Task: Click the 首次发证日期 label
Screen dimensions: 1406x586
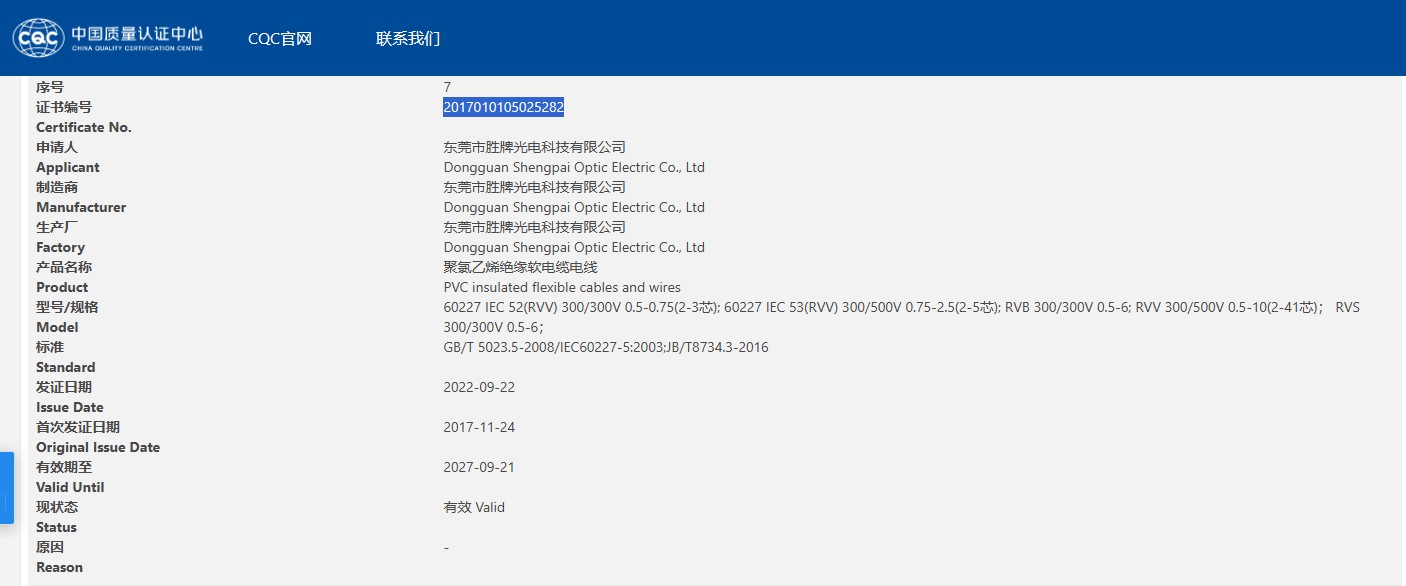Action: pyautogui.click(x=78, y=427)
